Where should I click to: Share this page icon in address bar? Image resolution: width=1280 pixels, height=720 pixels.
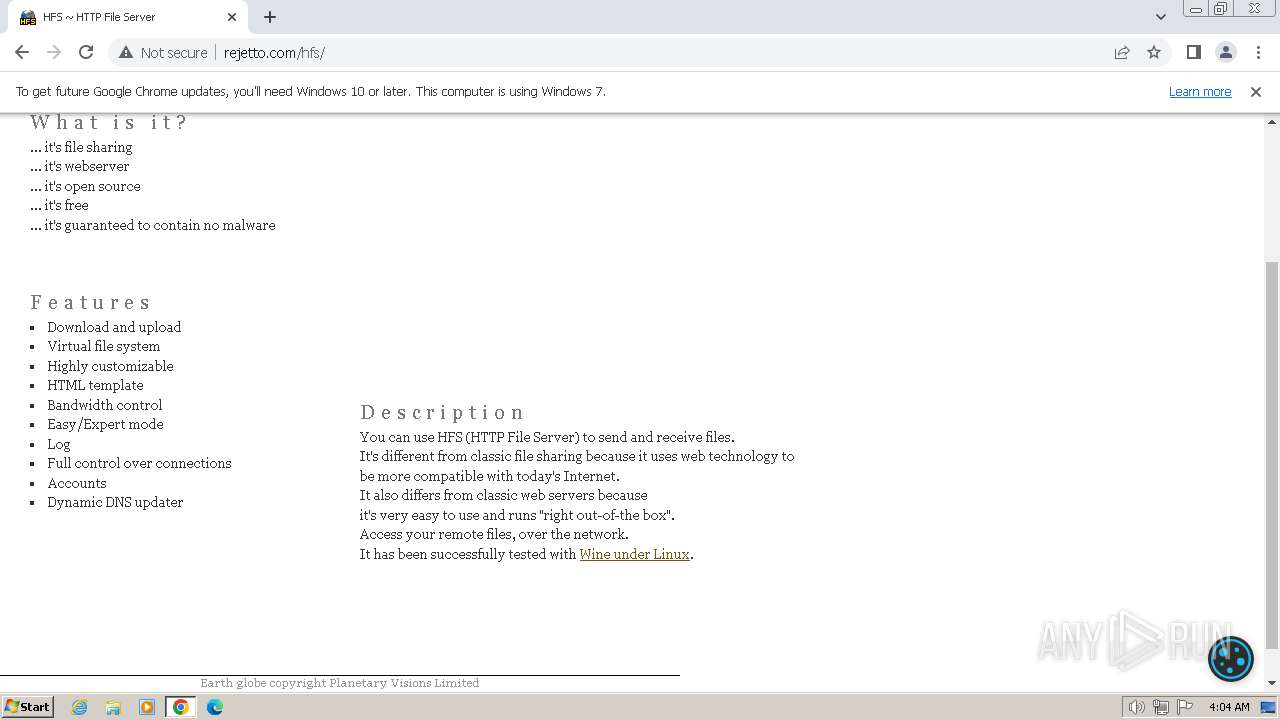(x=1122, y=52)
